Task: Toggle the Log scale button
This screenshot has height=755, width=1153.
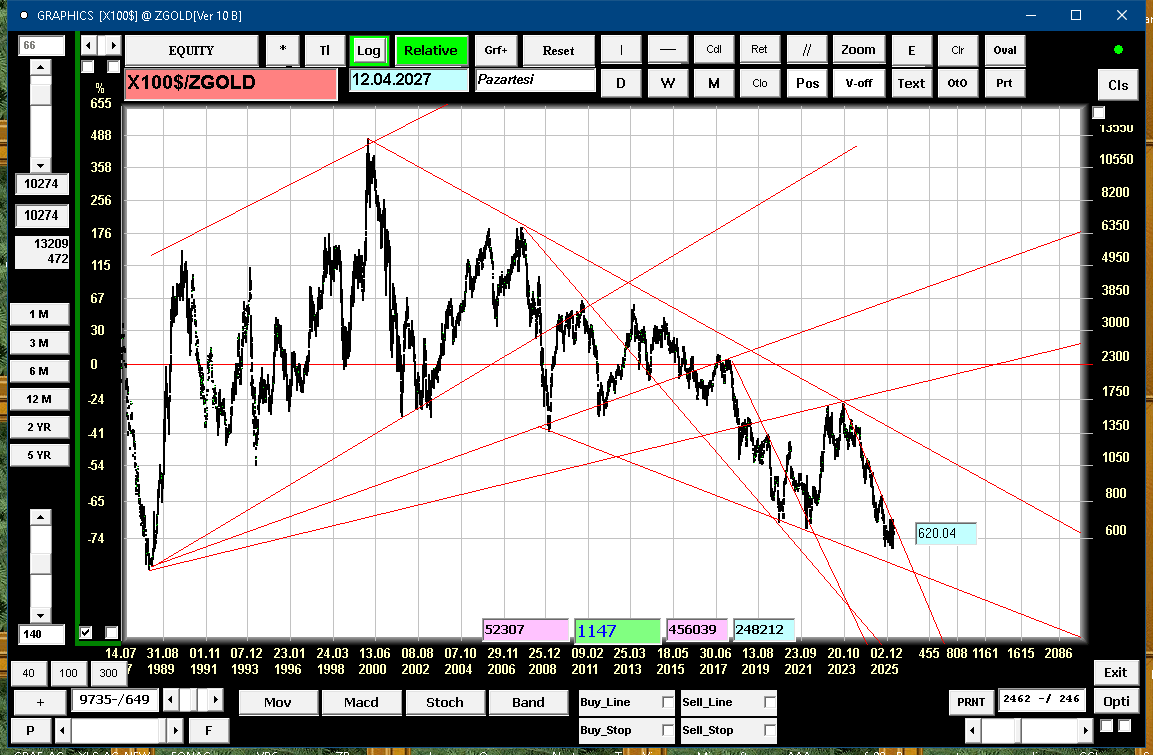Action: pyautogui.click(x=368, y=50)
